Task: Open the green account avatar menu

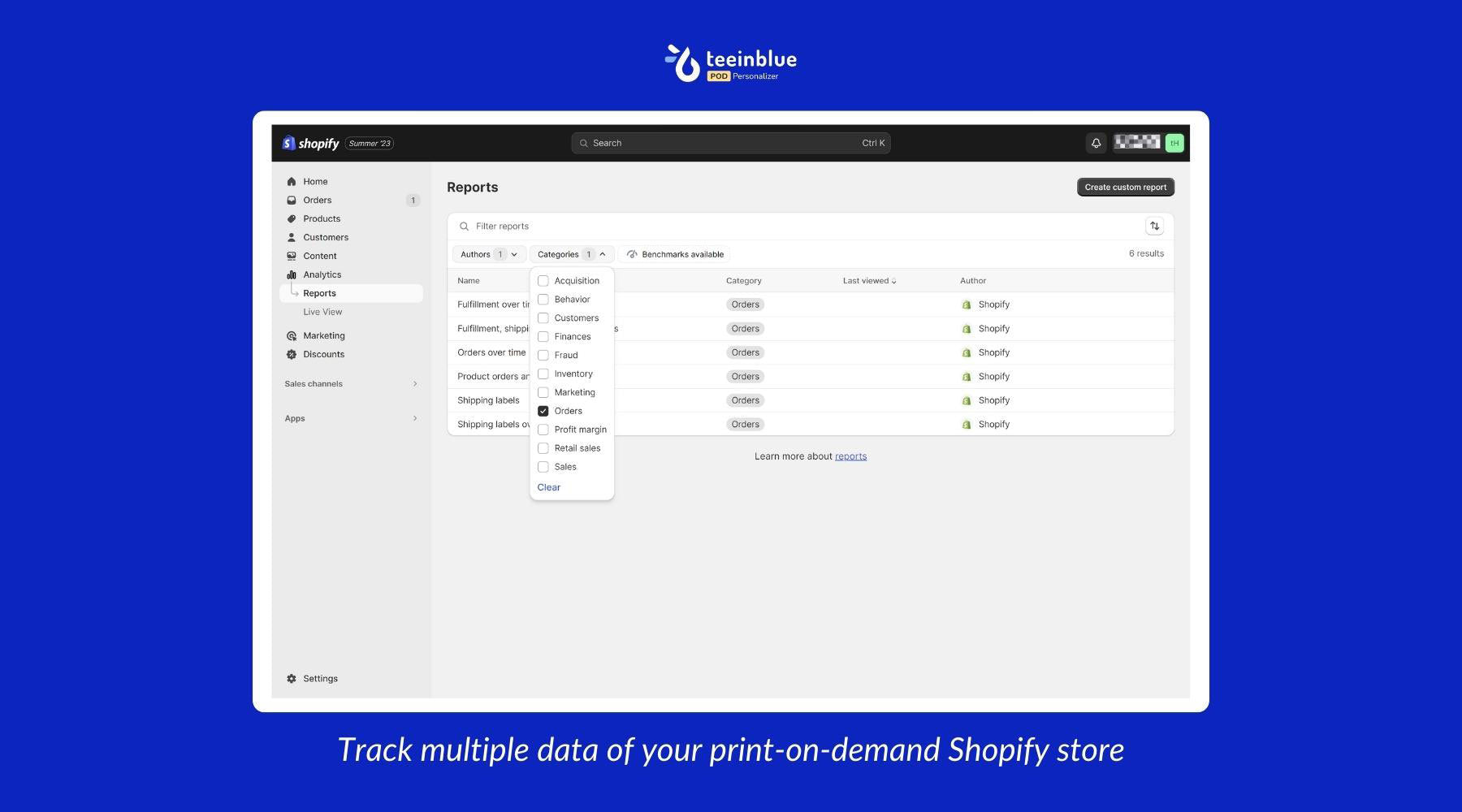Action: [x=1174, y=143]
